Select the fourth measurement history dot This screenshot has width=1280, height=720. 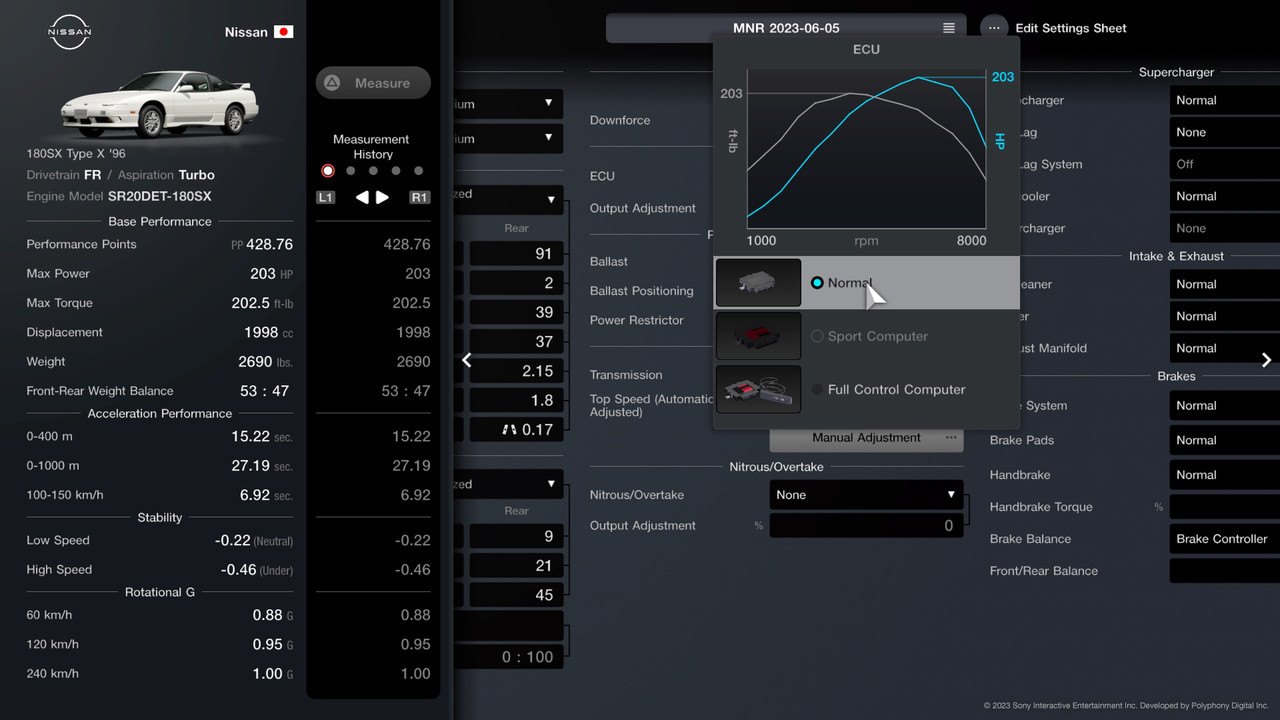[396, 171]
